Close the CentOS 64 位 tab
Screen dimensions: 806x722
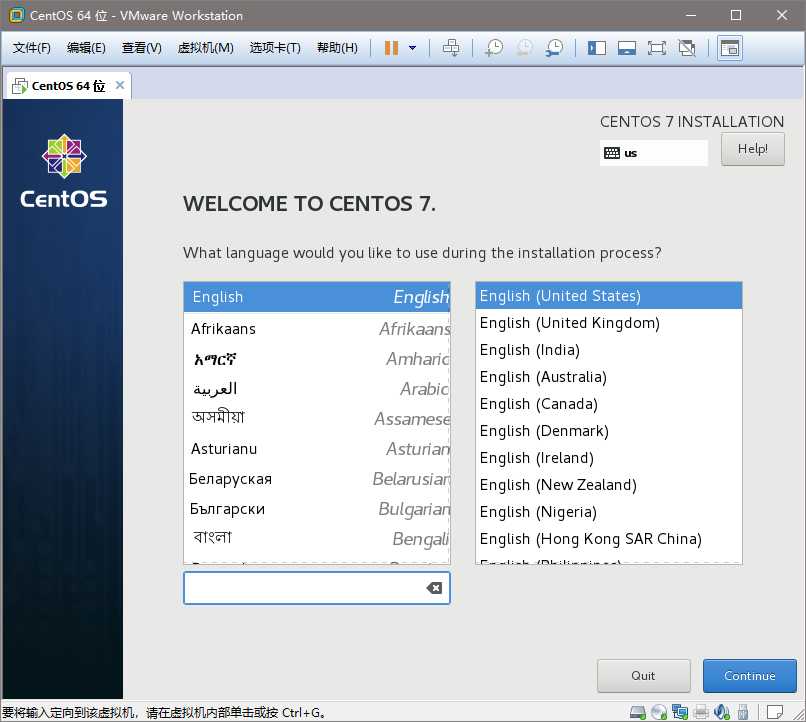tap(120, 85)
